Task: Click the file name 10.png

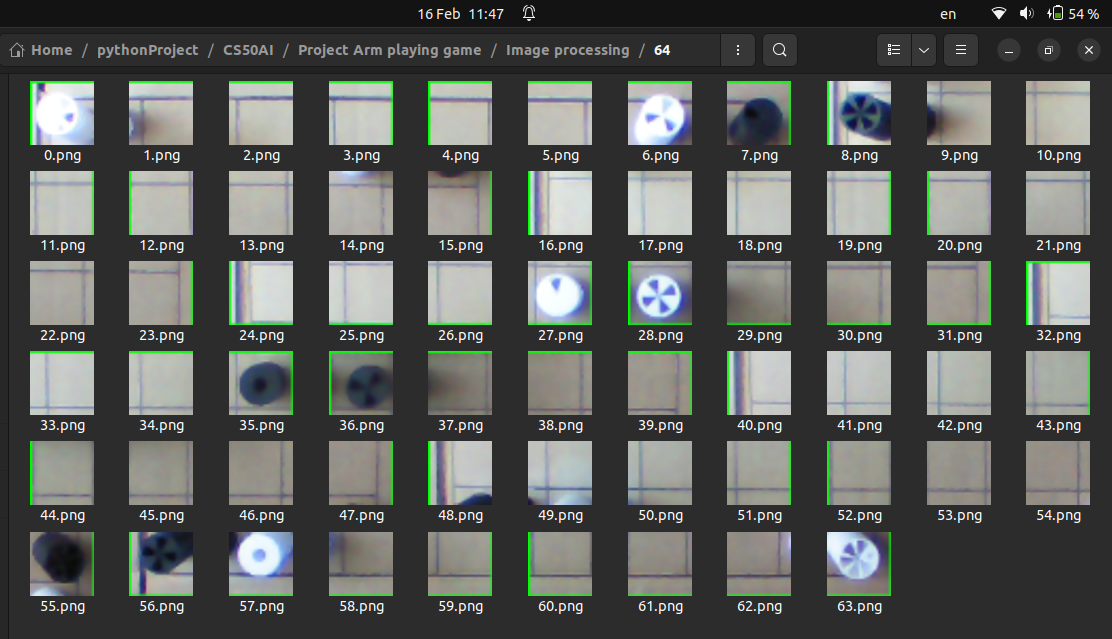Action: pyautogui.click(x=1059, y=155)
